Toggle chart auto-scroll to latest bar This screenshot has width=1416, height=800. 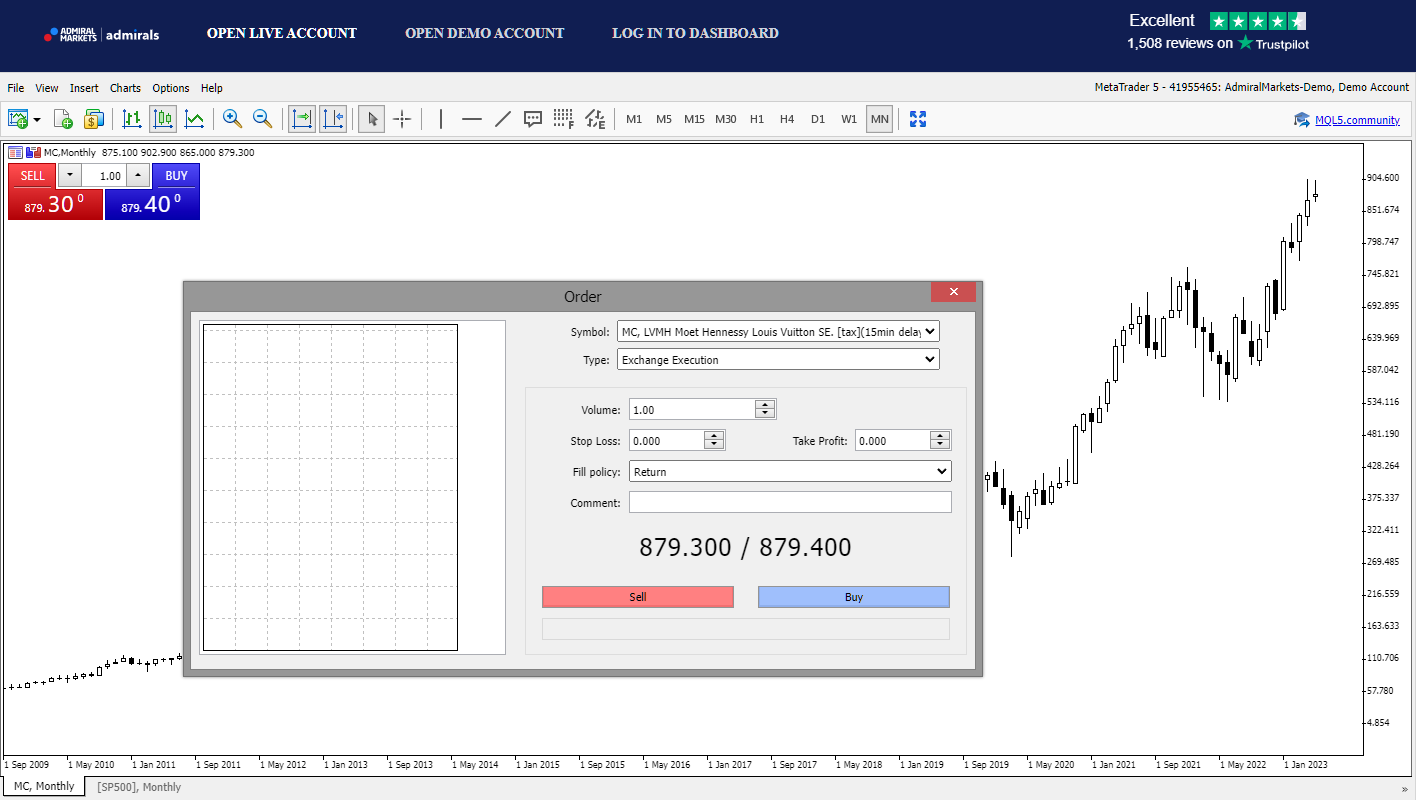click(301, 119)
